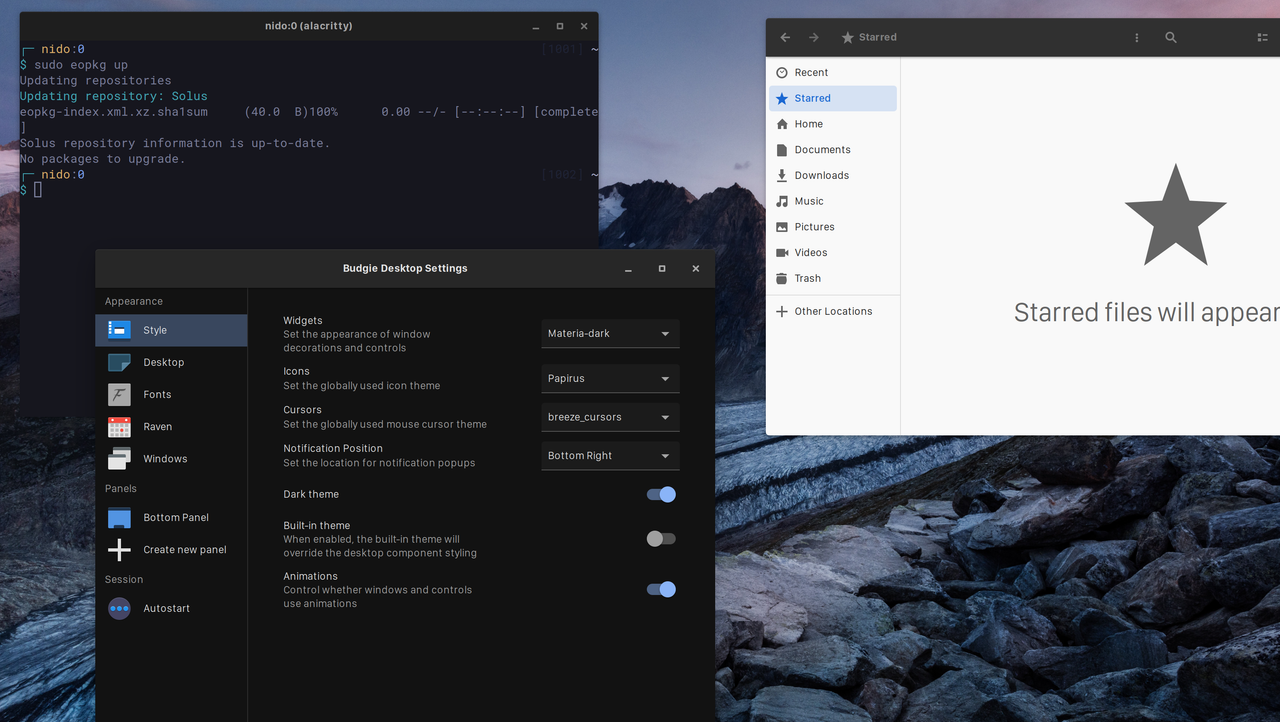The height and width of the screenshot is (722, 1280).
Task: Click the back arrow in file manager
Action: (785, 37)
